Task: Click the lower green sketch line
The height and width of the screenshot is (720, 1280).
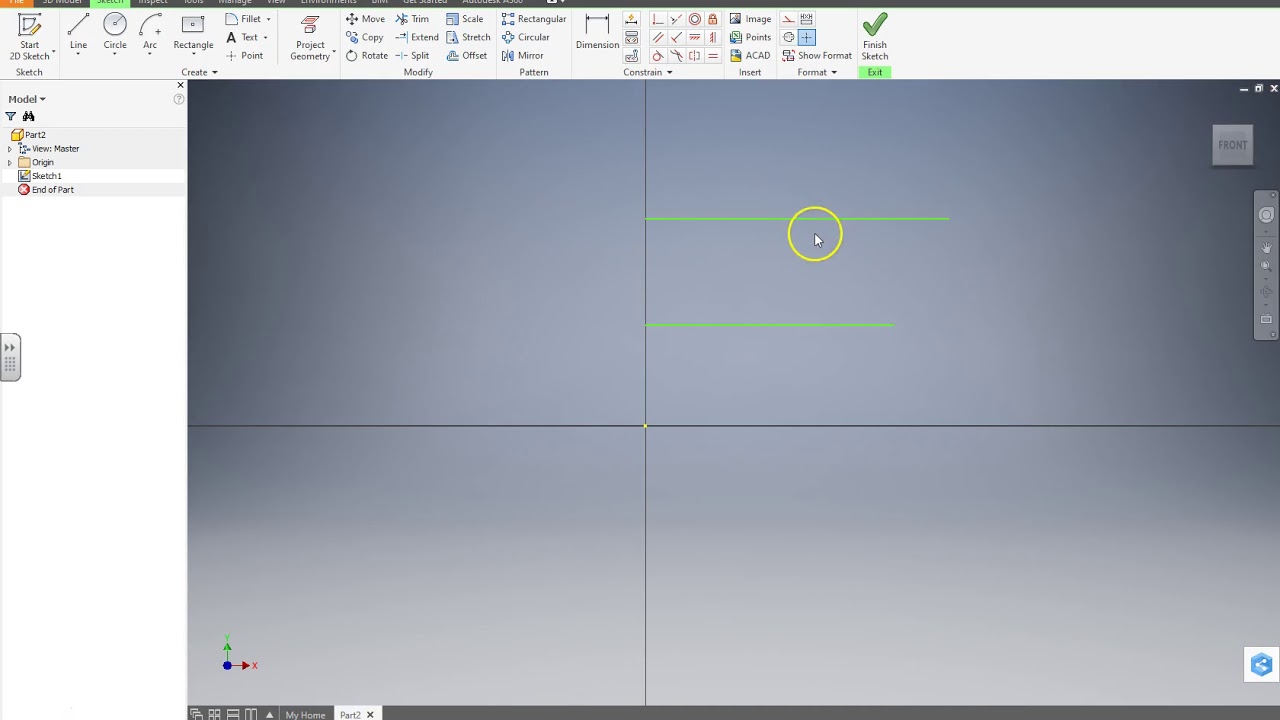Action: (x=769, y=324)
